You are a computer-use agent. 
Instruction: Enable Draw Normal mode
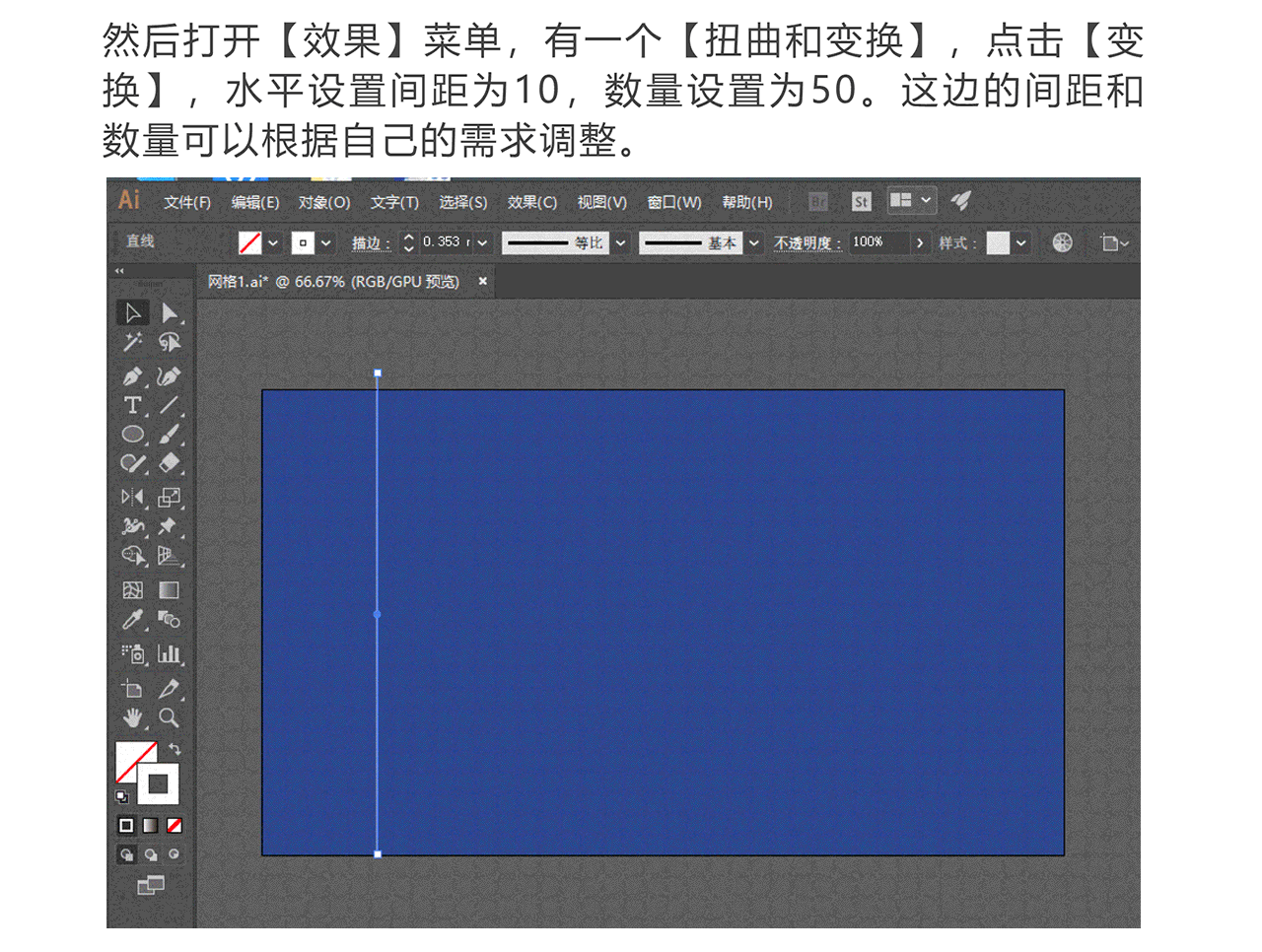(126, 854)
